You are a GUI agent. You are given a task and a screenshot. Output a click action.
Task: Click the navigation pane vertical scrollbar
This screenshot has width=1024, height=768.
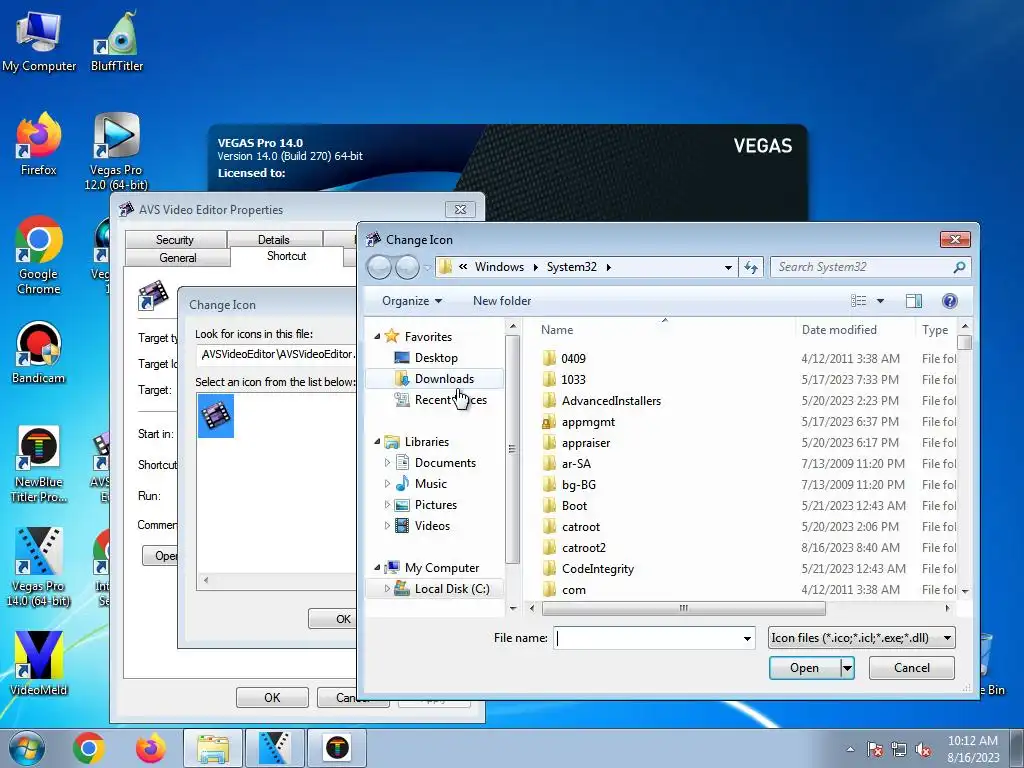click(513, 449)
